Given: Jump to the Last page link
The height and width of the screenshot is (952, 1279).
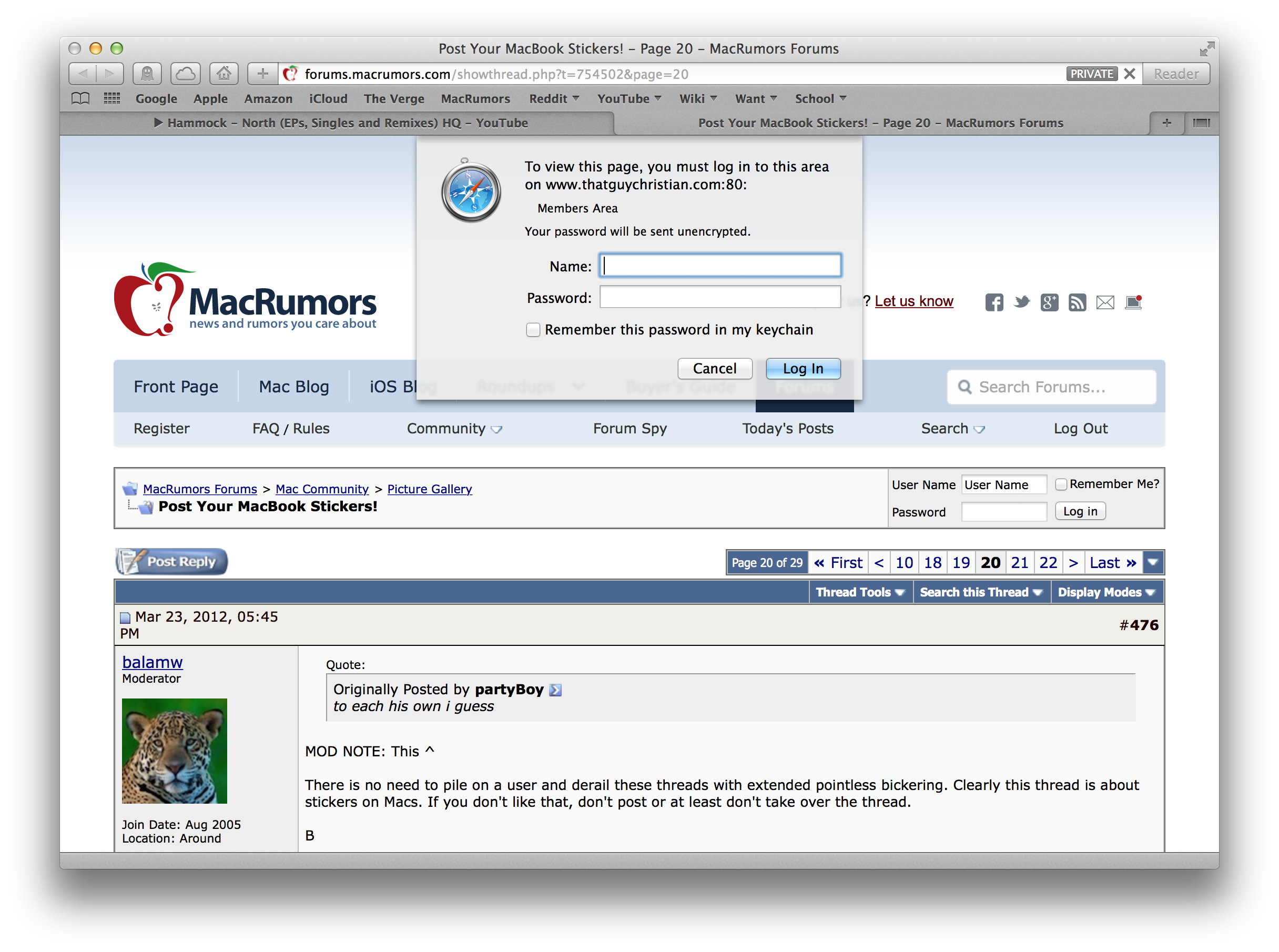Looking at the screenshot, I should 1112,562.
